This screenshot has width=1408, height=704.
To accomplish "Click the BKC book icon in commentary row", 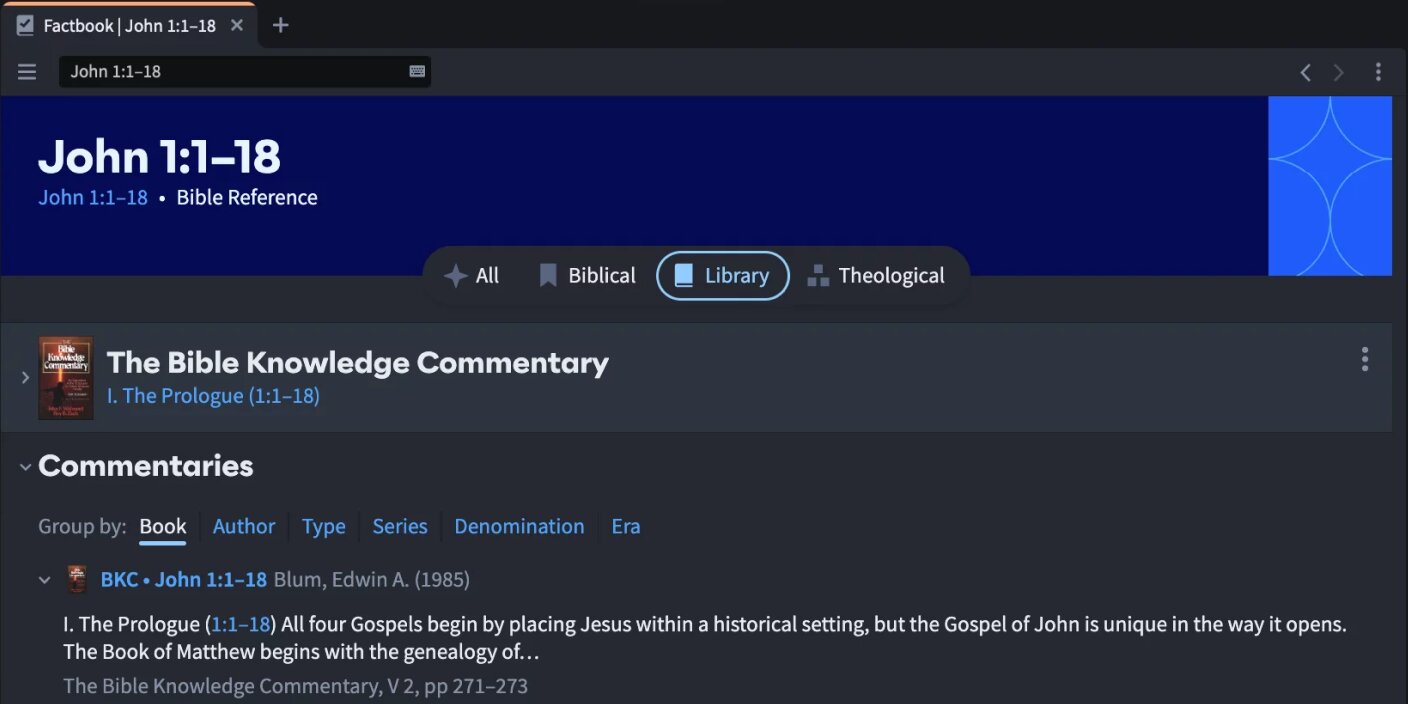I will [77, 579].
